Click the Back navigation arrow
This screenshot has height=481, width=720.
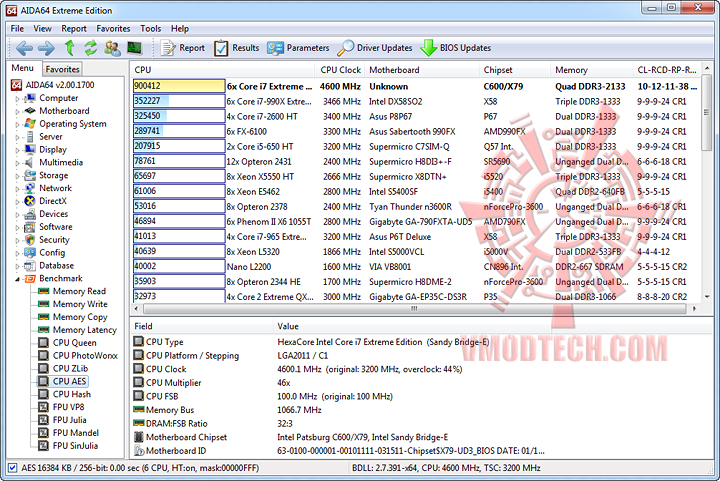click(x=24, y=48)
